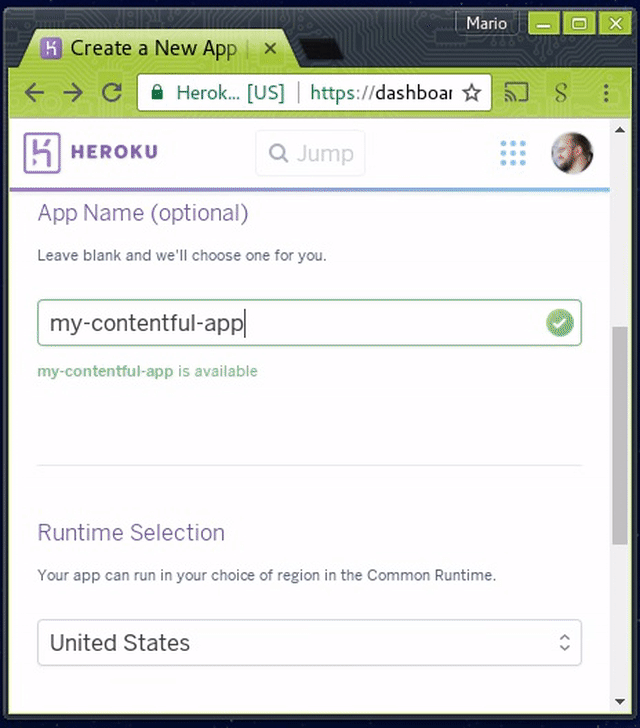This screenshot has height=728, width=640.
Task: Reload the Heroku dashboard page
Action: click(x=112, y=92)
